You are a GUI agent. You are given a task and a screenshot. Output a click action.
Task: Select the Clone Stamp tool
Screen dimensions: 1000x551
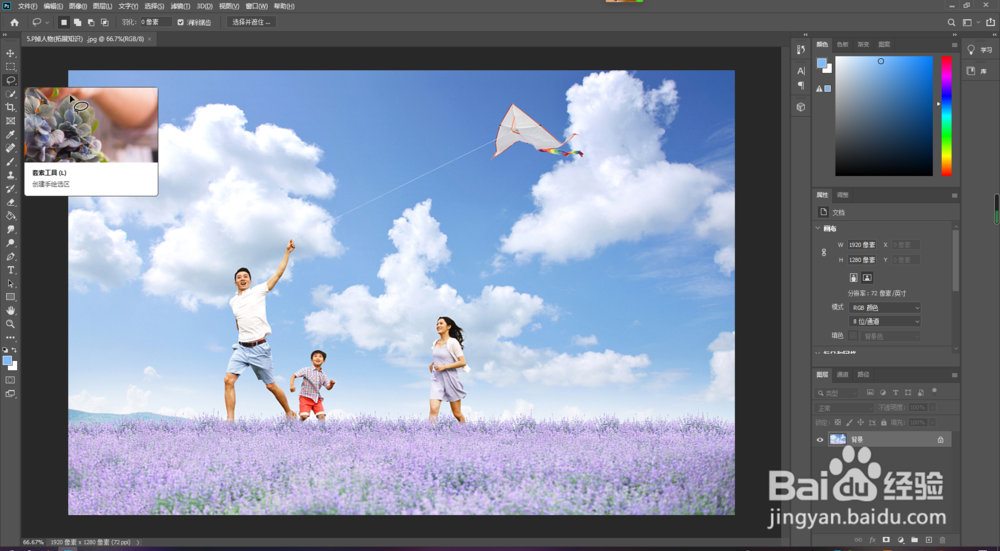coord(10,175)
